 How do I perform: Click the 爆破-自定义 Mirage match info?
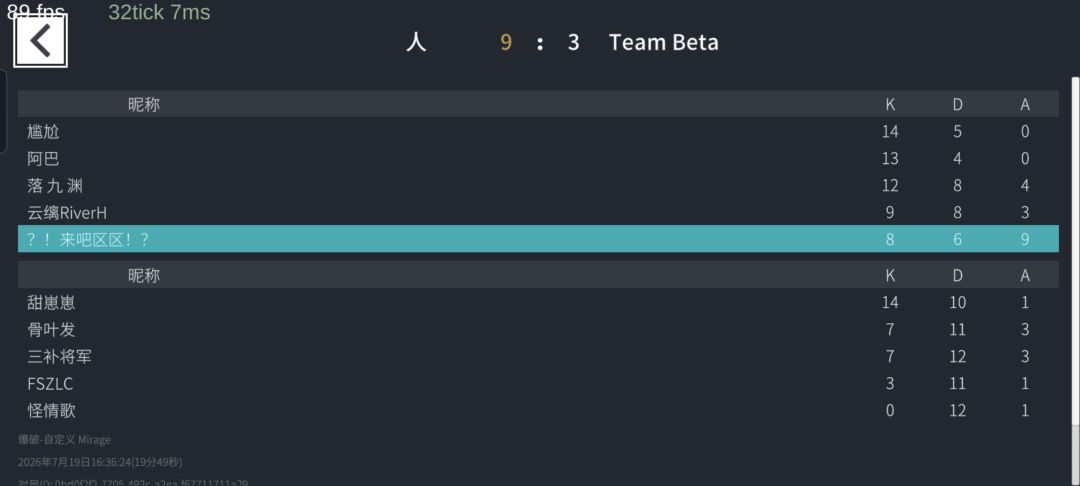[64, 439]
